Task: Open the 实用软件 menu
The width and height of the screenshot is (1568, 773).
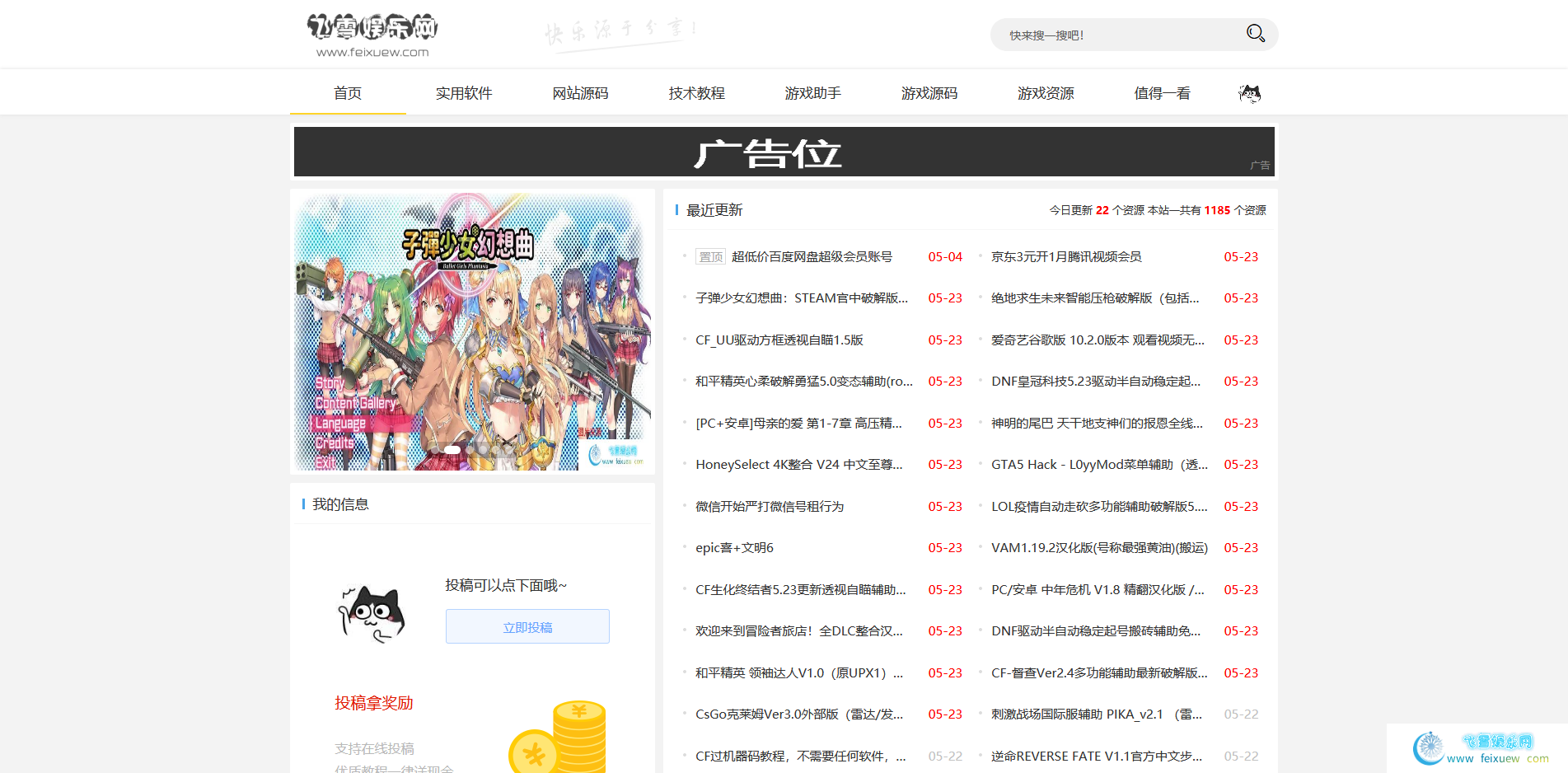Action: 464,93
